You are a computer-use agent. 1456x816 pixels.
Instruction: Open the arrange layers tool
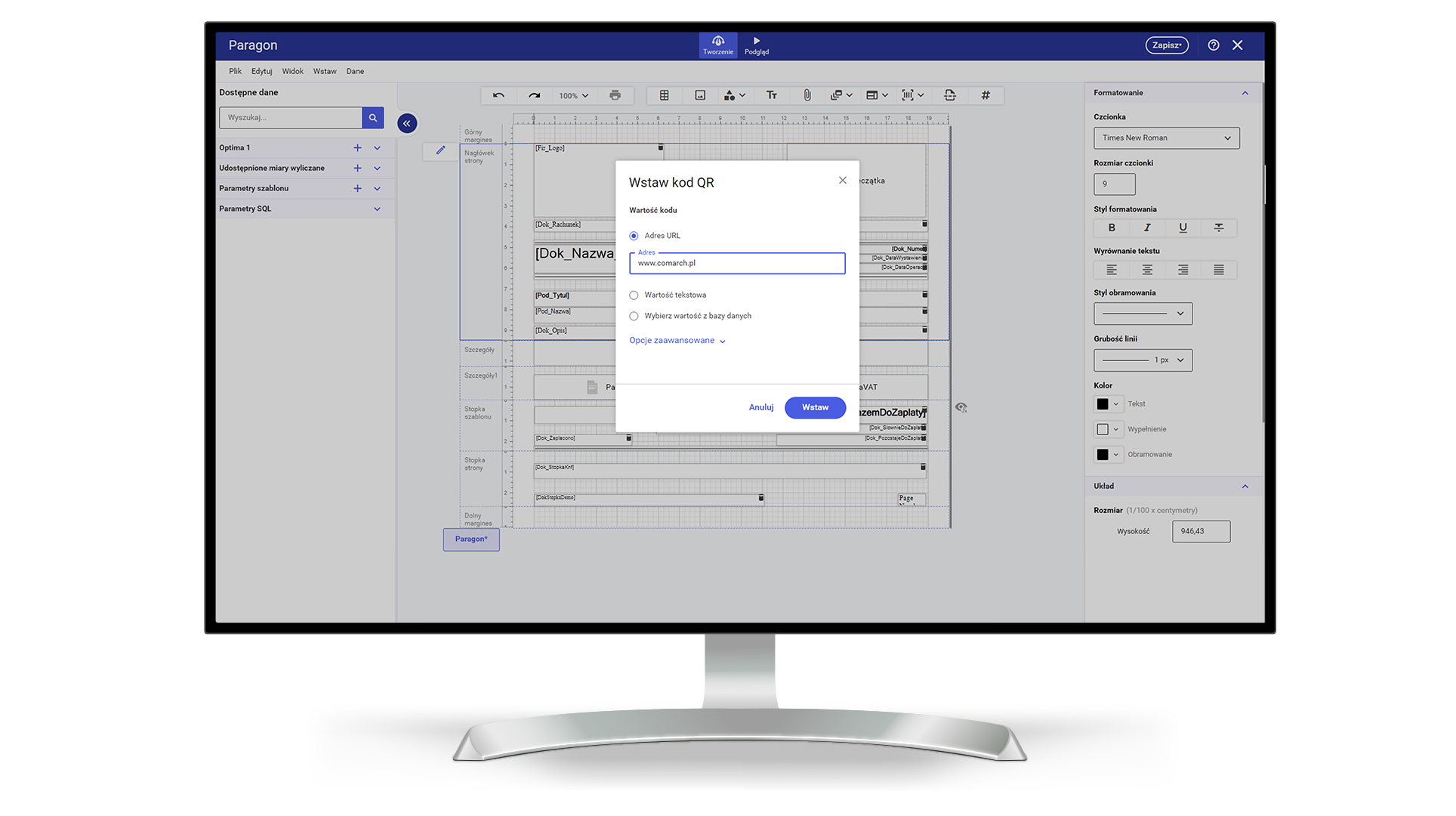841,95
